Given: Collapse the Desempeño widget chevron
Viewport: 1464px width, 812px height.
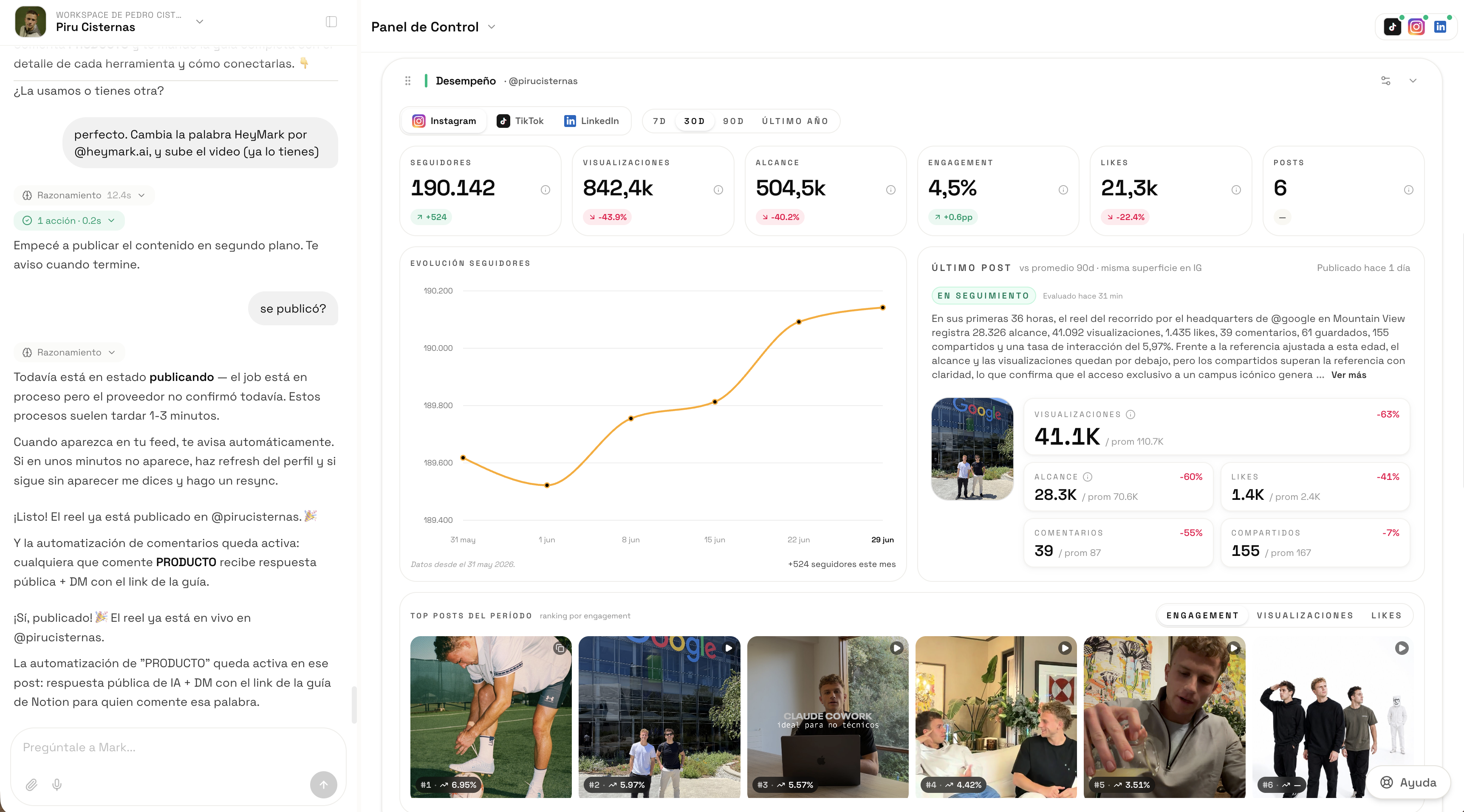Looking at the screenshot, I should [x=1413, y=81].
